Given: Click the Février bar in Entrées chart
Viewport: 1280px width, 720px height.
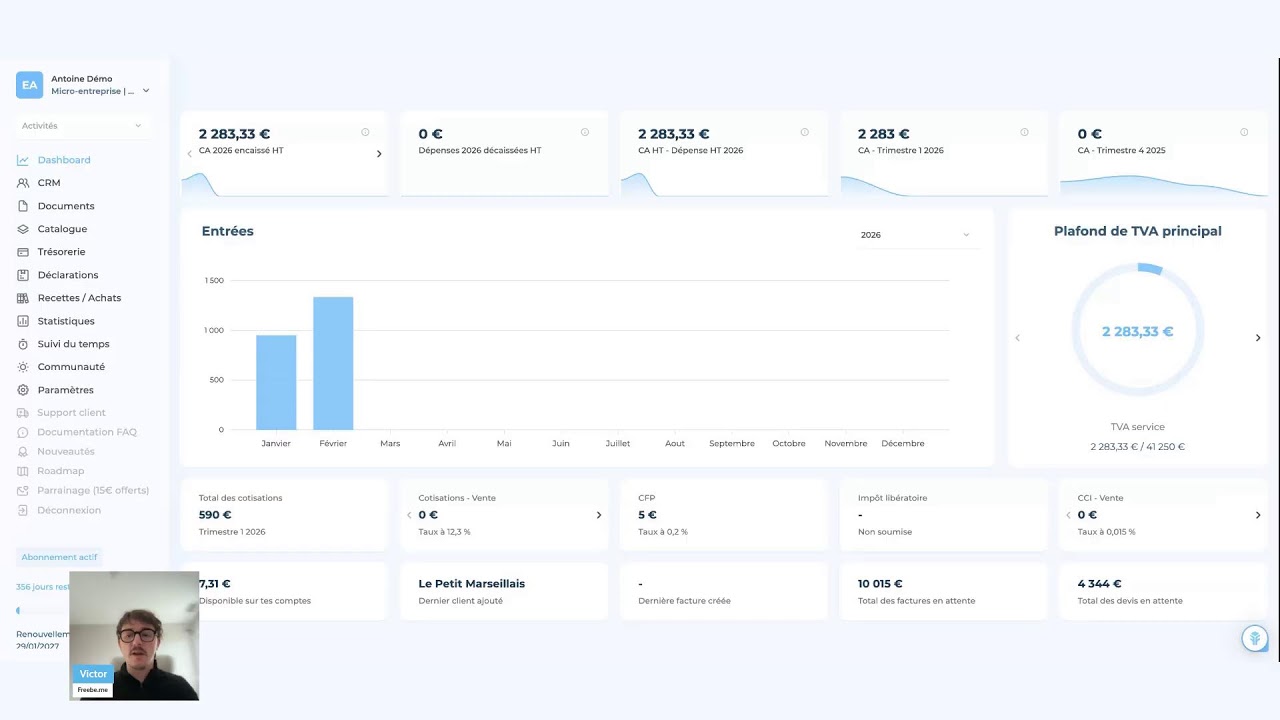Looking at the screenshot, I should point(333,364).
